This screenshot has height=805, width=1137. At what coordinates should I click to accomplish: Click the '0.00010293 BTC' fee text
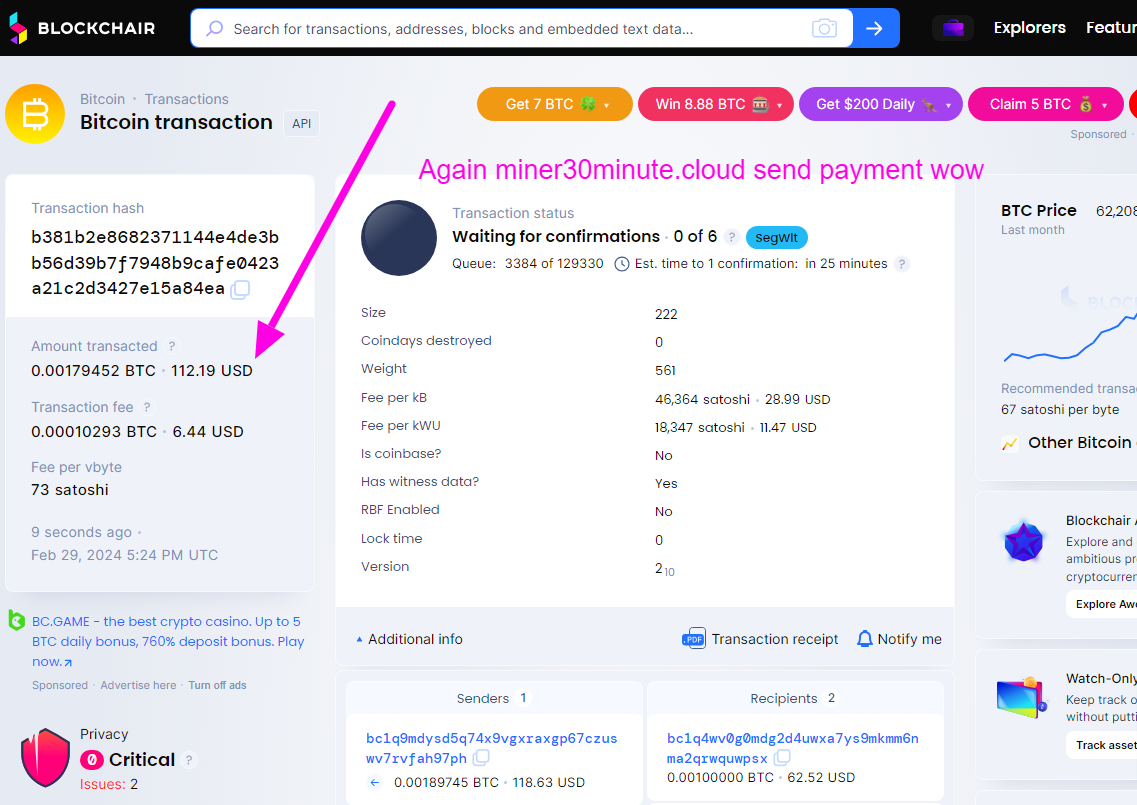click(94, 432)
